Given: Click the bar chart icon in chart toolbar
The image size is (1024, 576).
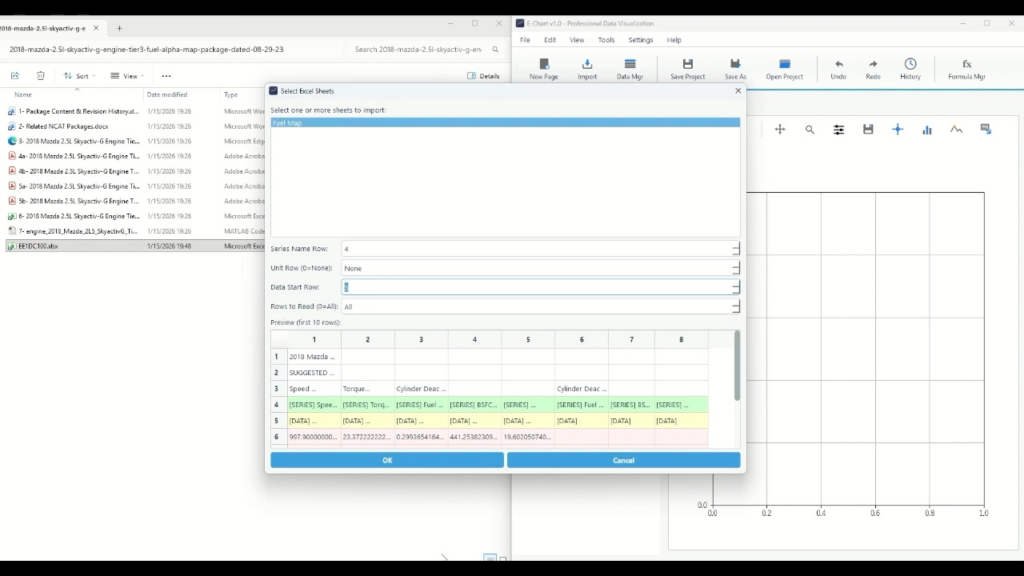Looking at the screenshot, I should coord(927,130).
